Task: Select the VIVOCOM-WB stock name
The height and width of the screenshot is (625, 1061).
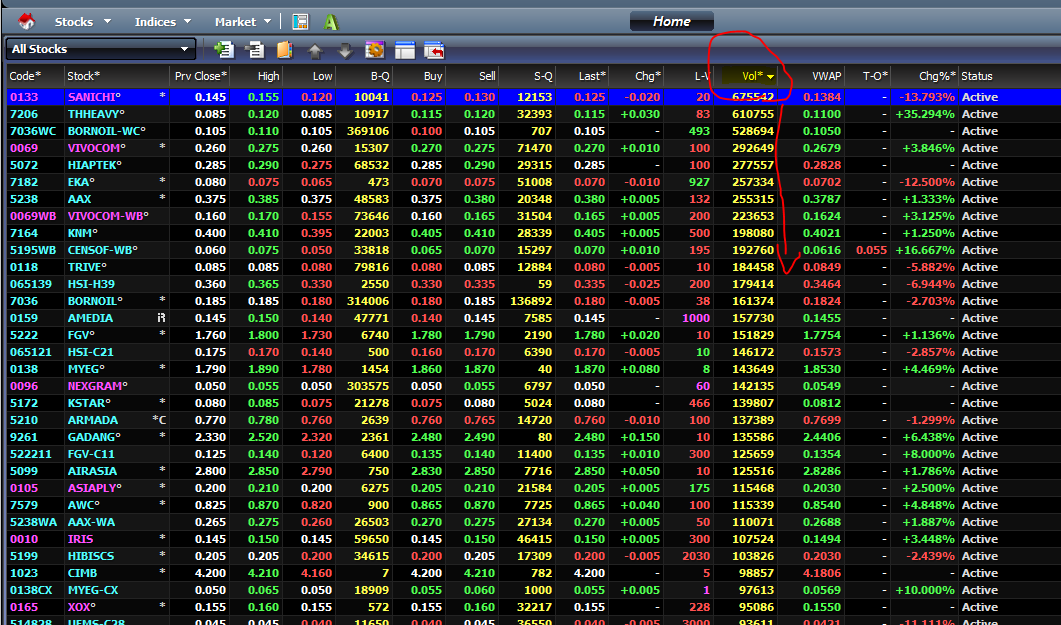Action: [108, 216]
